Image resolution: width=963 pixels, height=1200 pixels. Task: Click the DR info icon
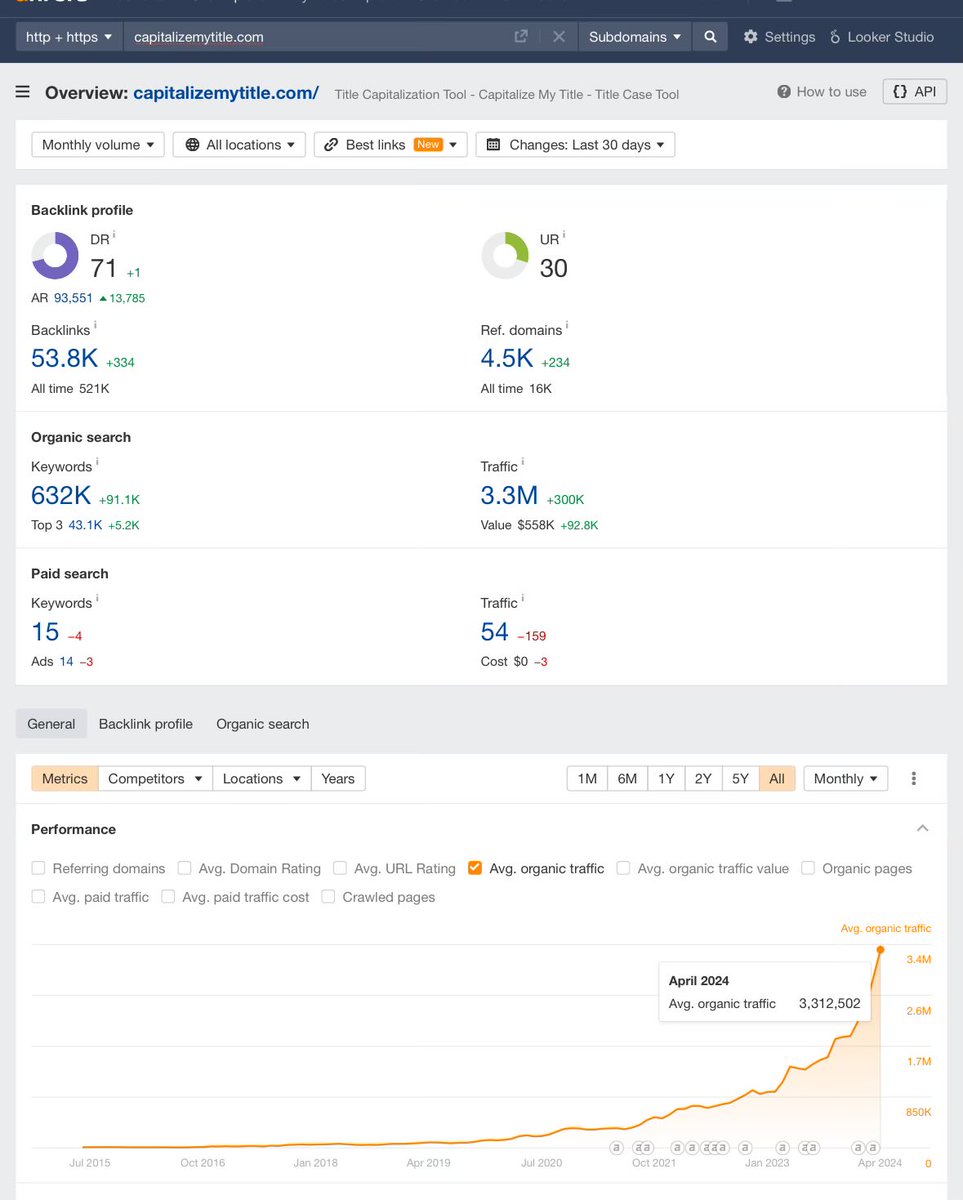click(x=114, y=235)
